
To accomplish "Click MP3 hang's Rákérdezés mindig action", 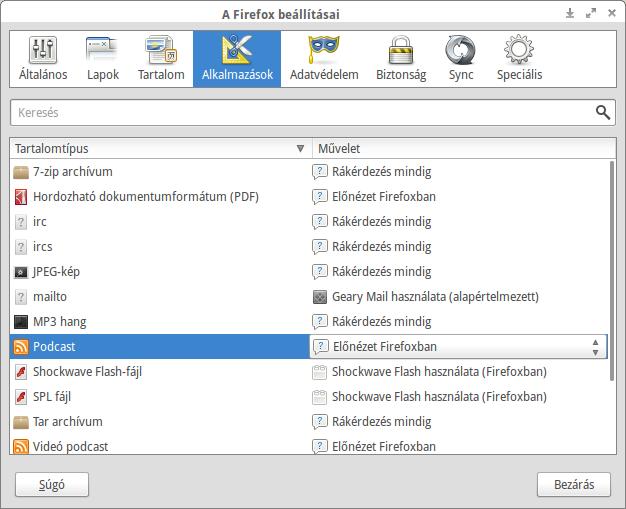I will [381, 322].
